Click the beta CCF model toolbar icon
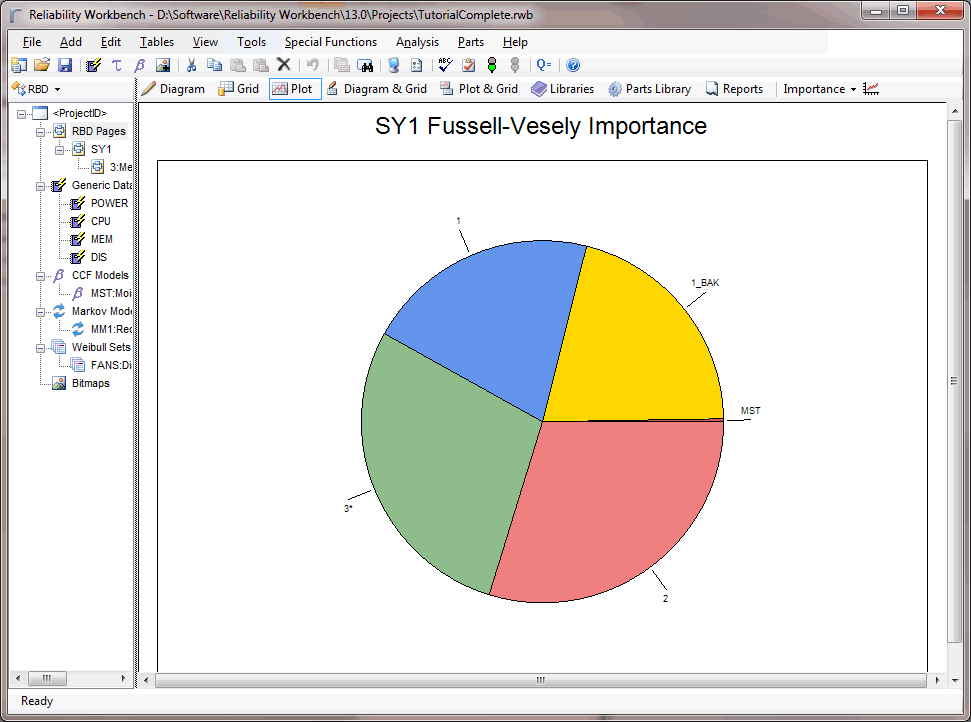 139,65
